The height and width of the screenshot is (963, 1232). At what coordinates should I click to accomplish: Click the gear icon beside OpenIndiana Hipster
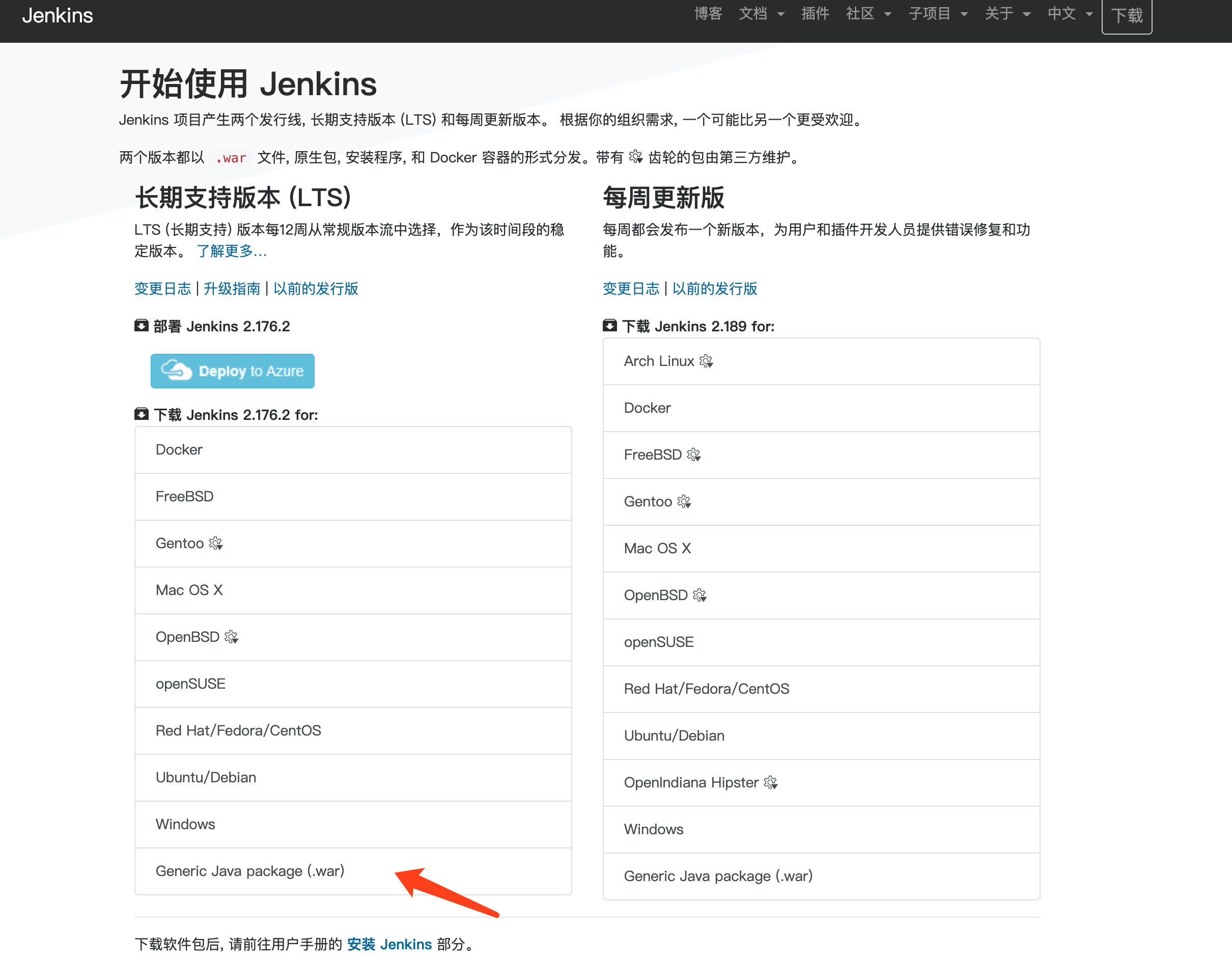pos(771,782)
